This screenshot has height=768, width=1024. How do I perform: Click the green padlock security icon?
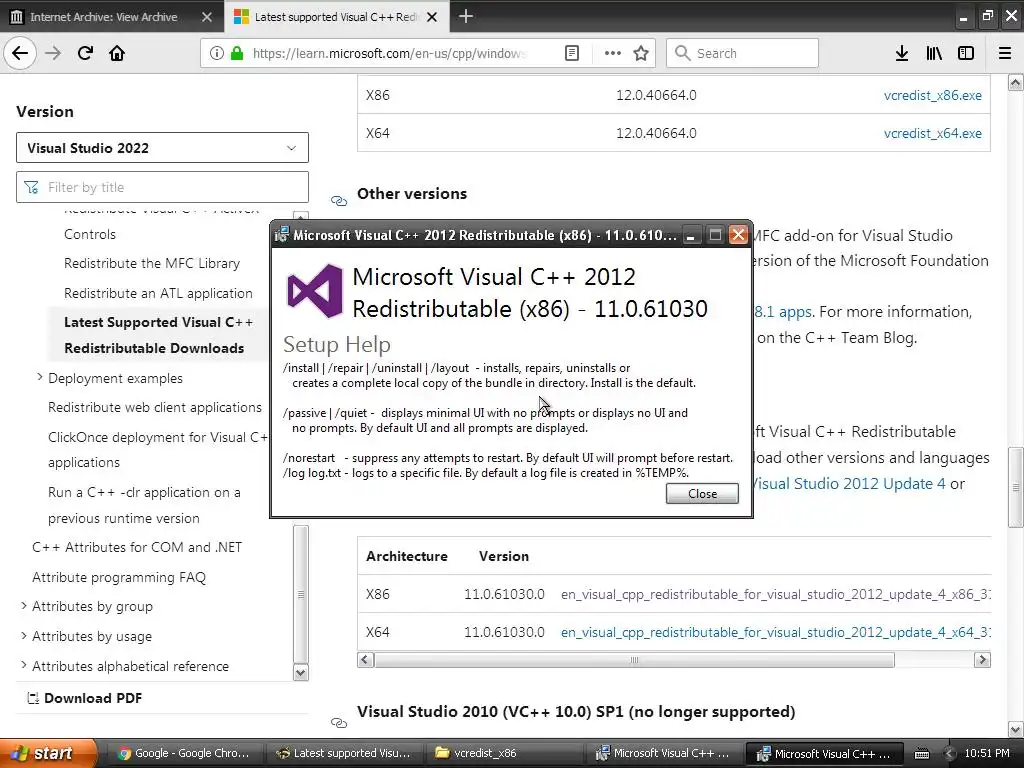coord(237,53)
